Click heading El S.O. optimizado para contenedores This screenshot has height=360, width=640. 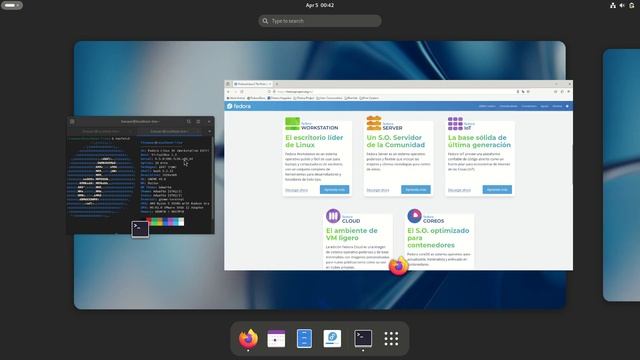pos(438,238)
